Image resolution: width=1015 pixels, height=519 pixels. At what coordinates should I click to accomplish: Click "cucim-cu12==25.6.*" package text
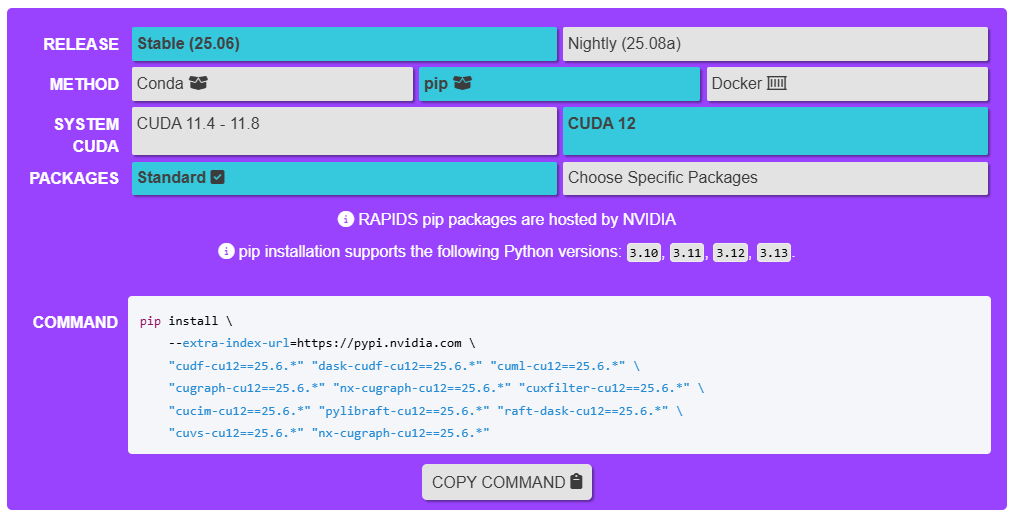click(240, 411)
